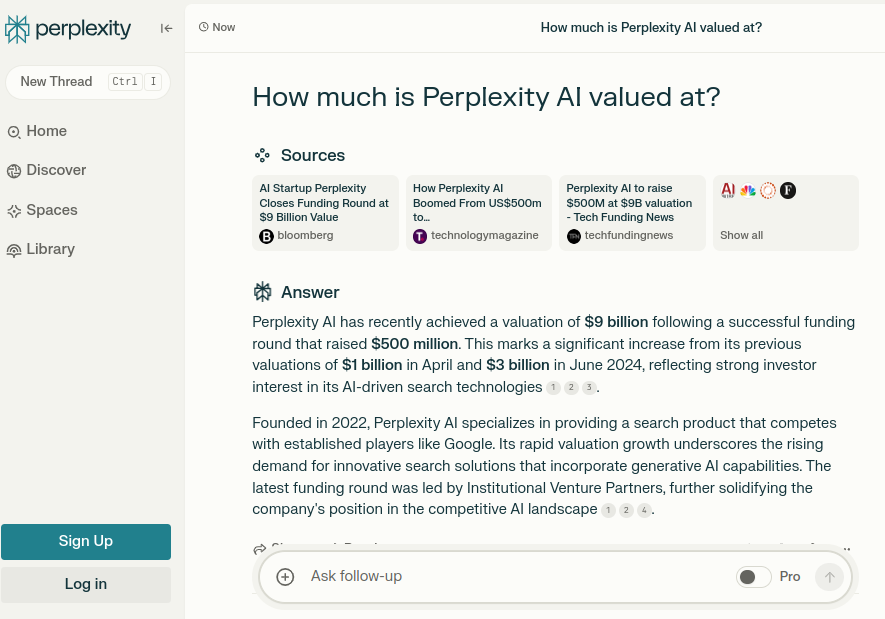The height and width of the screenshot is (619, 885).
Task: Collapse the sidebar with arrow icon
Action: click(x=167, y=28)
